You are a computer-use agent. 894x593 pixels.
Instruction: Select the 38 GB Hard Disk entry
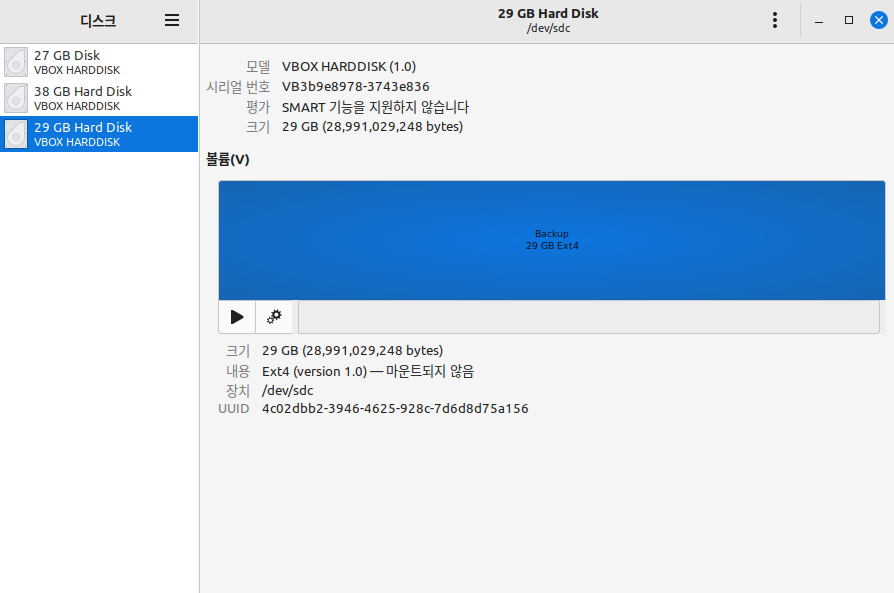tap(99, 98)
